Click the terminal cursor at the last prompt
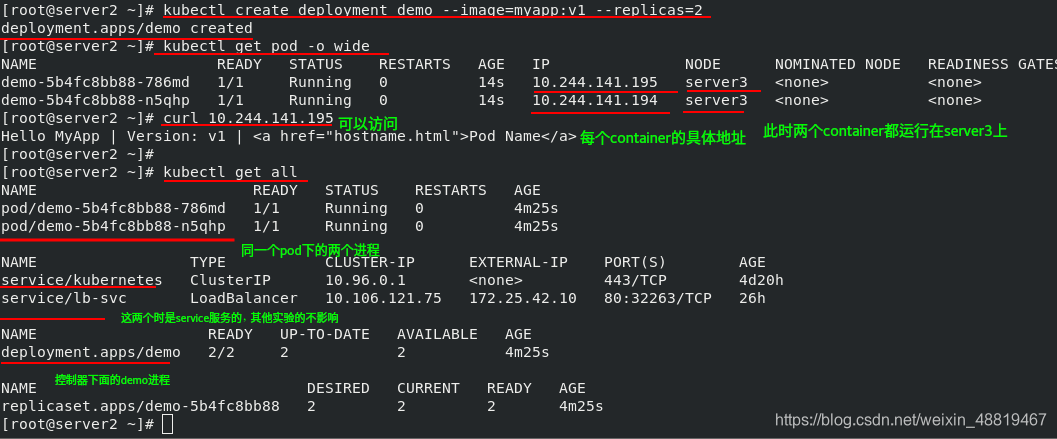The image size is (1057, 439). click(168, 424)
